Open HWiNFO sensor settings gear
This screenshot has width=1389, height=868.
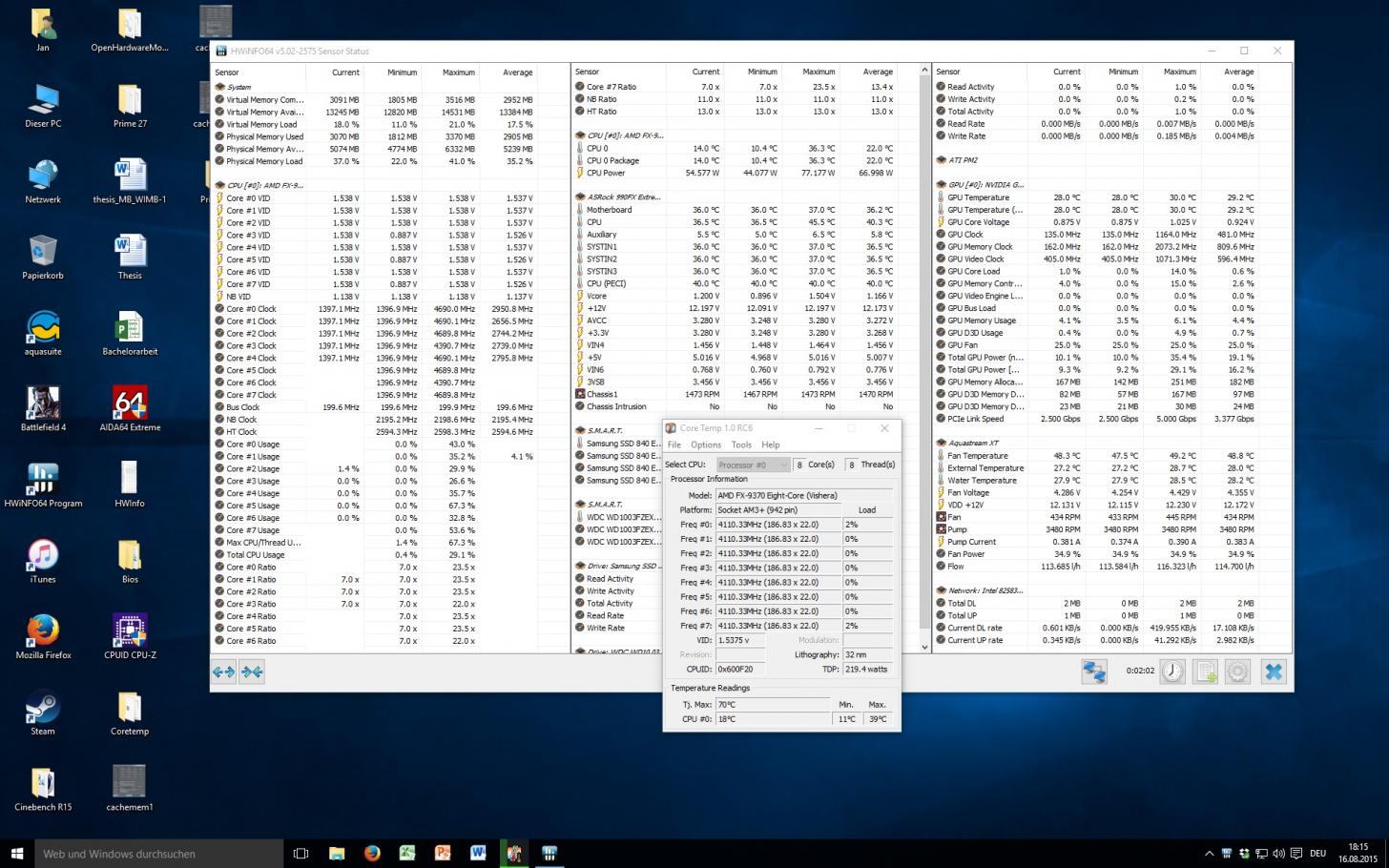click(x=1237, y=672)
